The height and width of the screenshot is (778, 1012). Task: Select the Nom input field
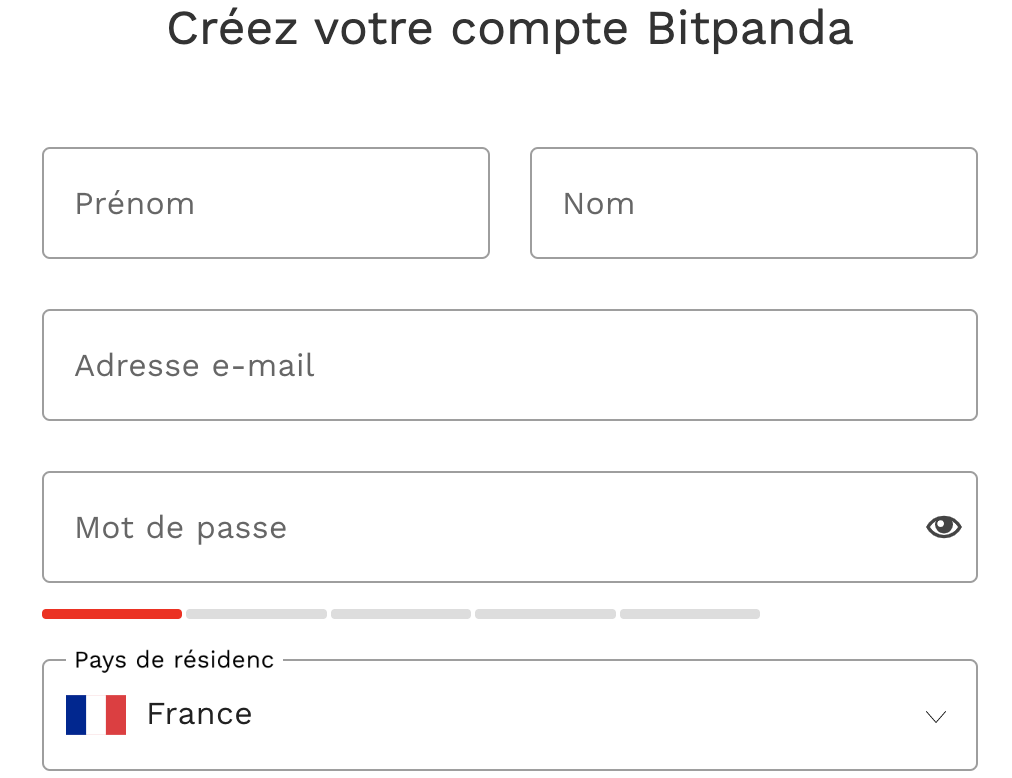coord(753,203)
